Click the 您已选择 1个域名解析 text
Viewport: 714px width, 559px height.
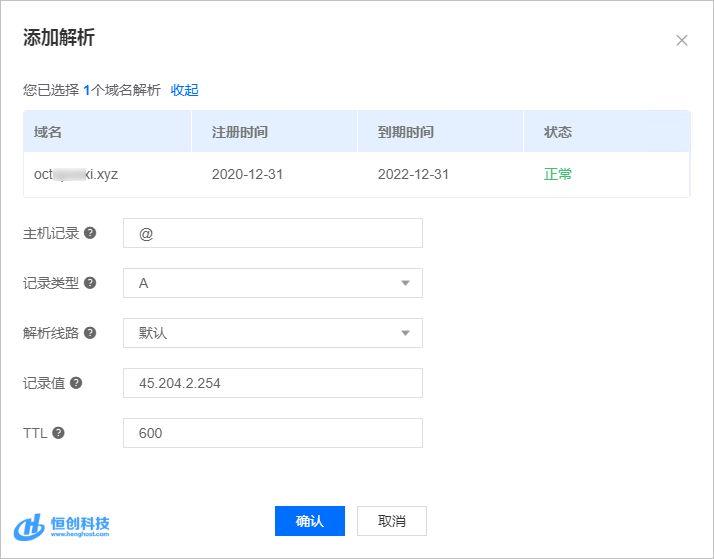coord(92,90)
